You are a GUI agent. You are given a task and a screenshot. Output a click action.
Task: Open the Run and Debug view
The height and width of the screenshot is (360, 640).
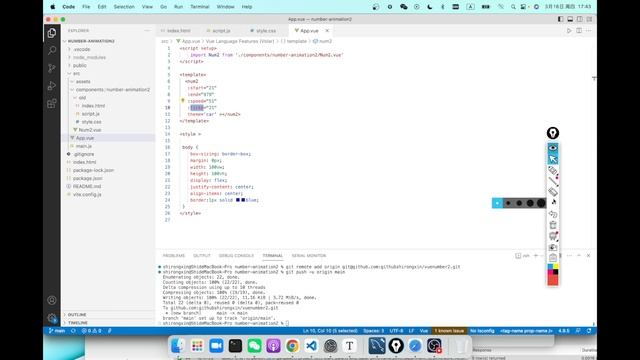point(52,86)
